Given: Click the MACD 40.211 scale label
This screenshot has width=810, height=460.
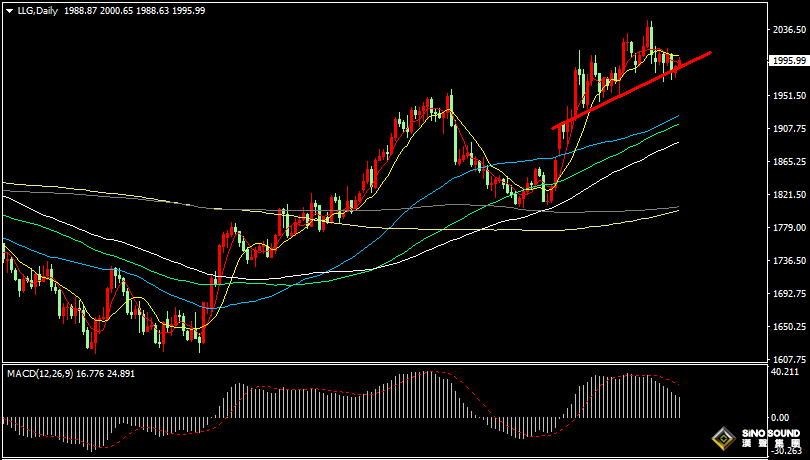Looking at the screenshot, I should [789, 372].
